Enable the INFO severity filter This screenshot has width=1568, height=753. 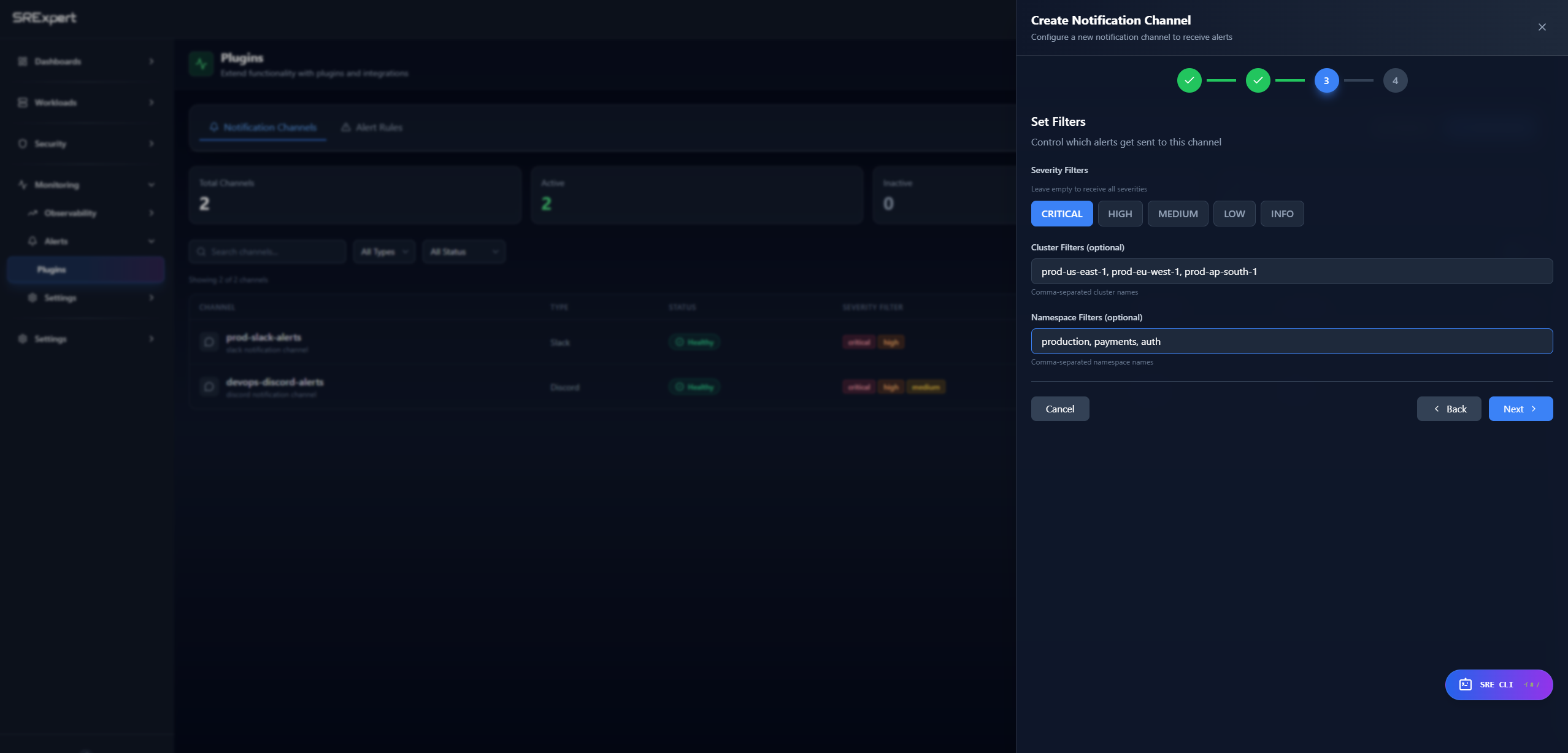[1282, 213]
